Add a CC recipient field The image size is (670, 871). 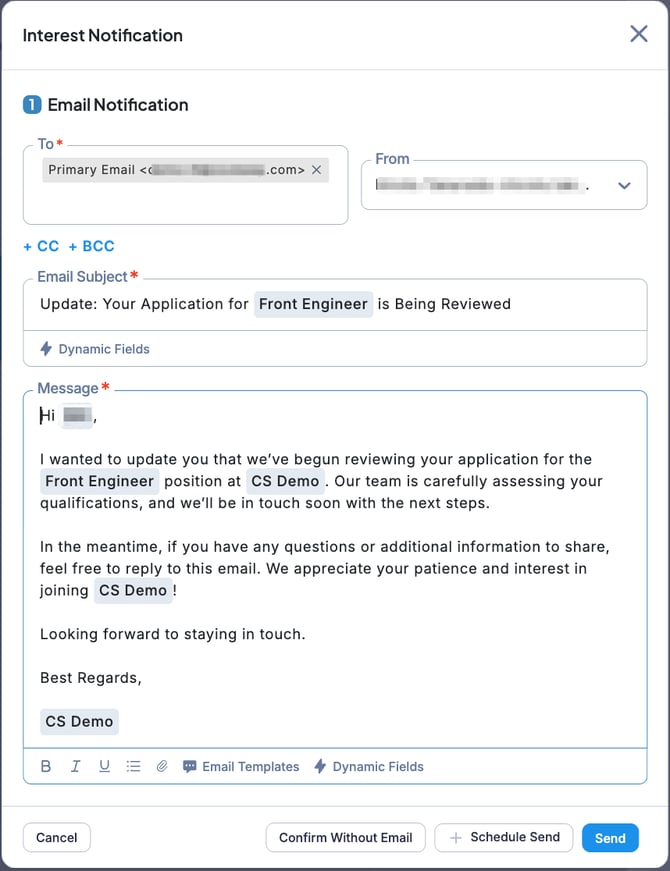click(x=40, y=246)
